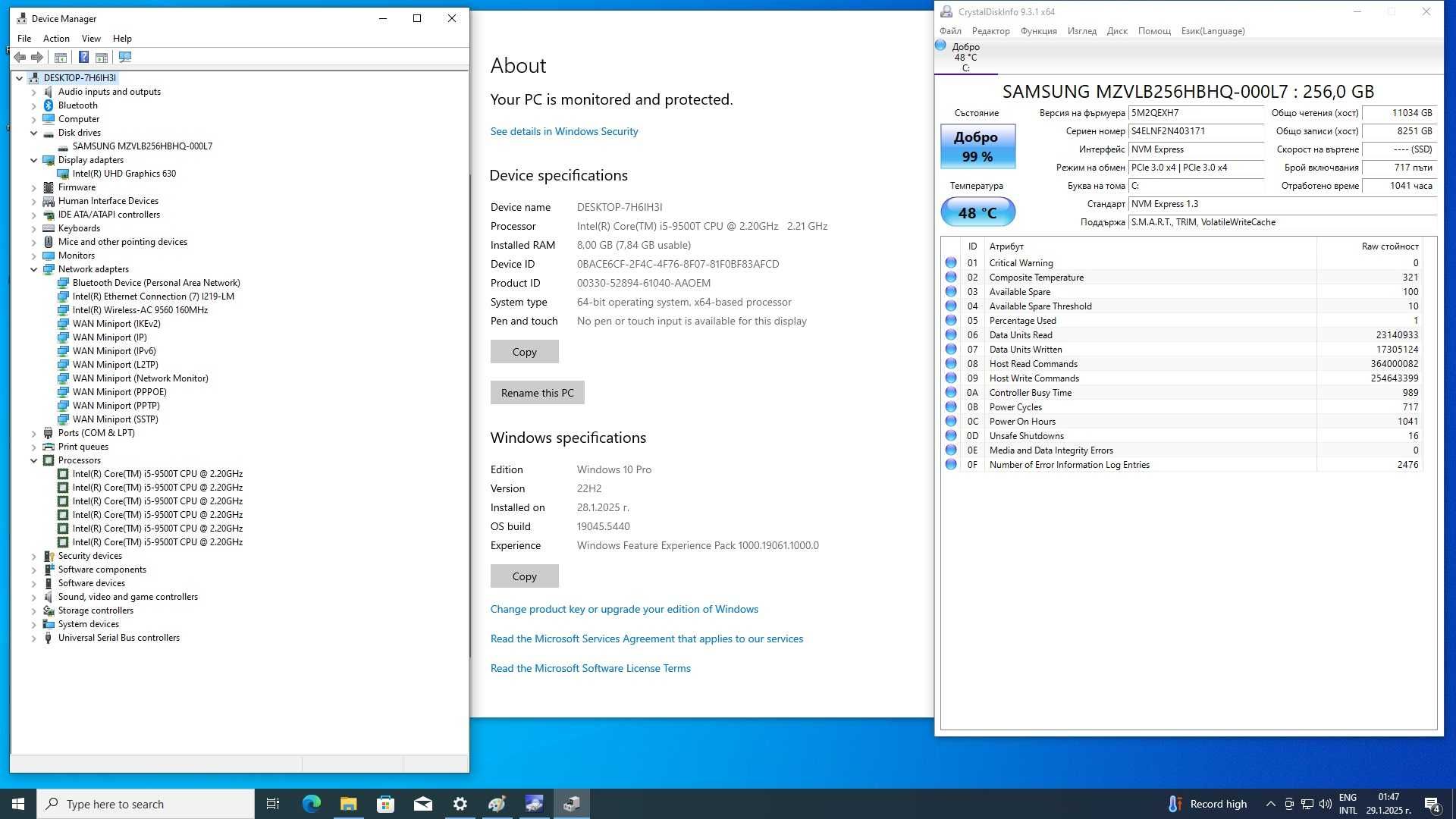Open See details in Windows Security link
1456x819 pixels.
(563, 131)
